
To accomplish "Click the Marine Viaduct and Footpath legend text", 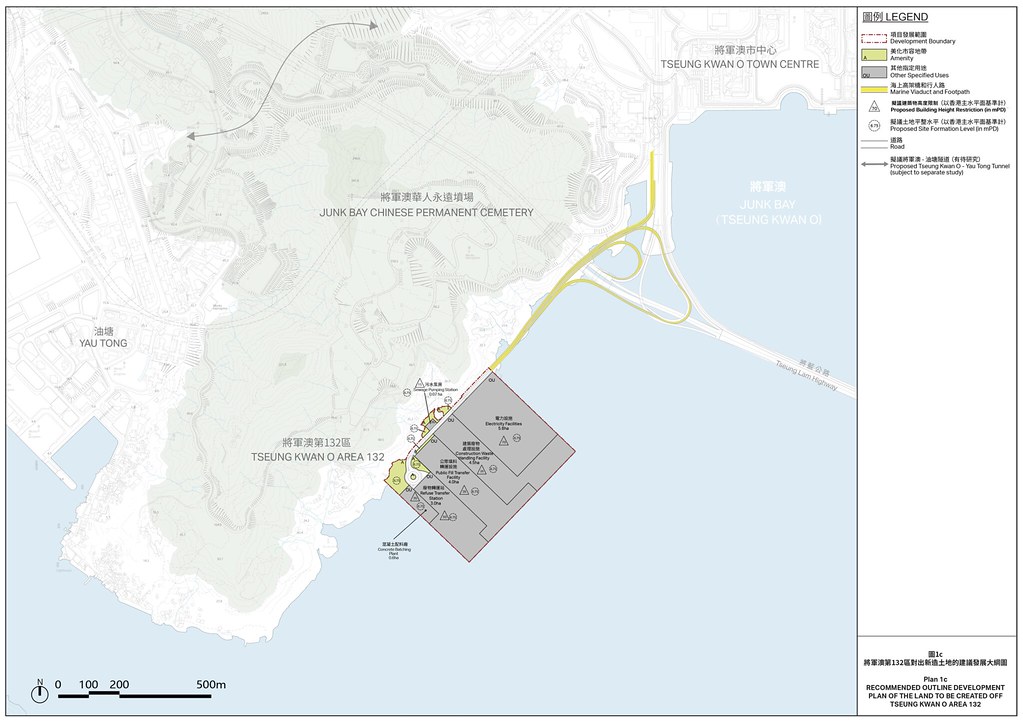I will pyautogui.click(x=930, y=92).
